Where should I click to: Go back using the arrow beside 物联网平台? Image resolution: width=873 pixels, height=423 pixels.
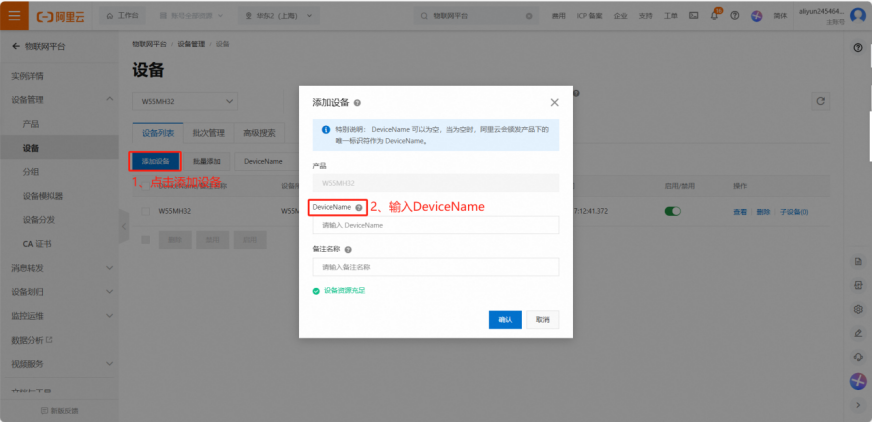(x=16, y=47)
